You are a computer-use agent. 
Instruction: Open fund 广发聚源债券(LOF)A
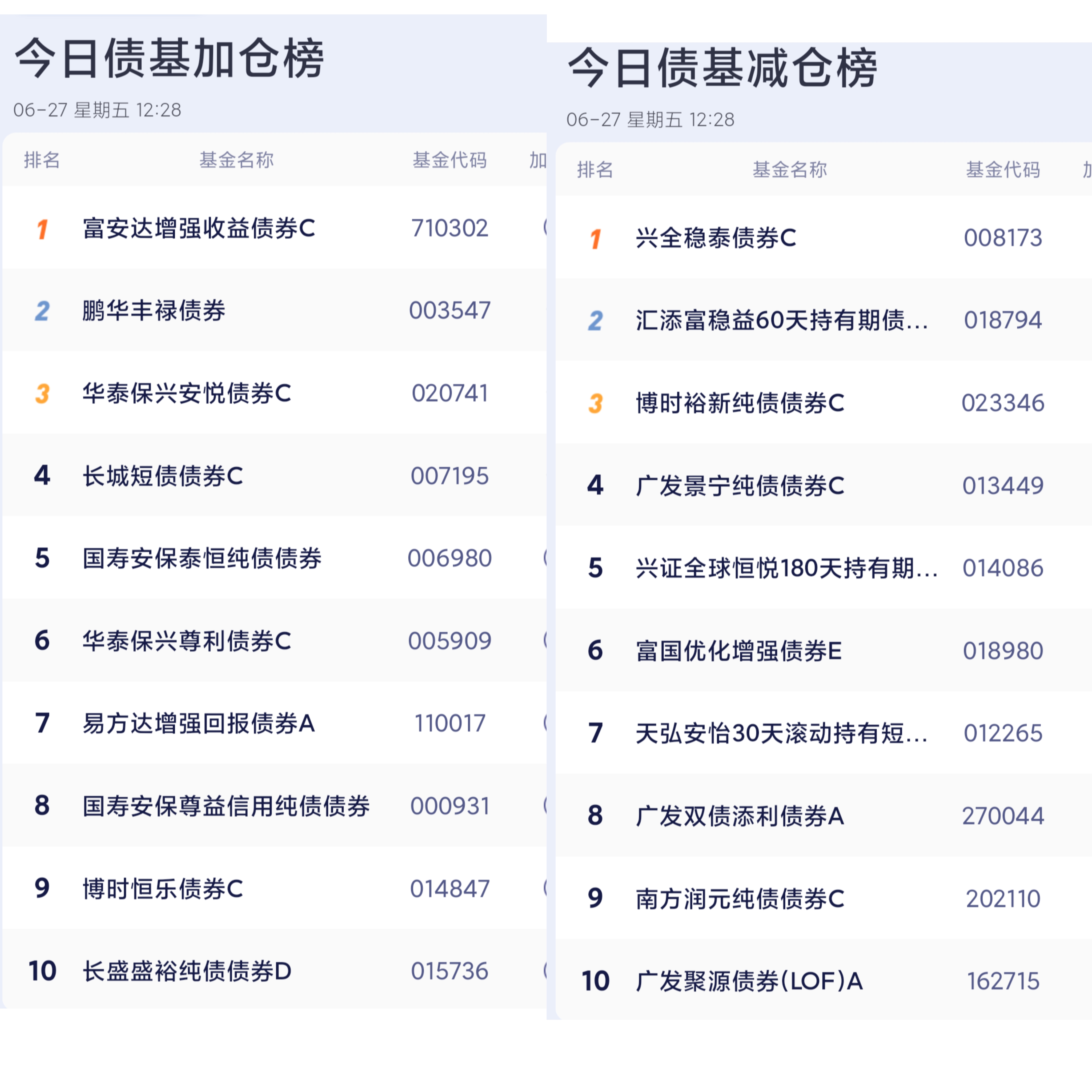coord(749,981)
